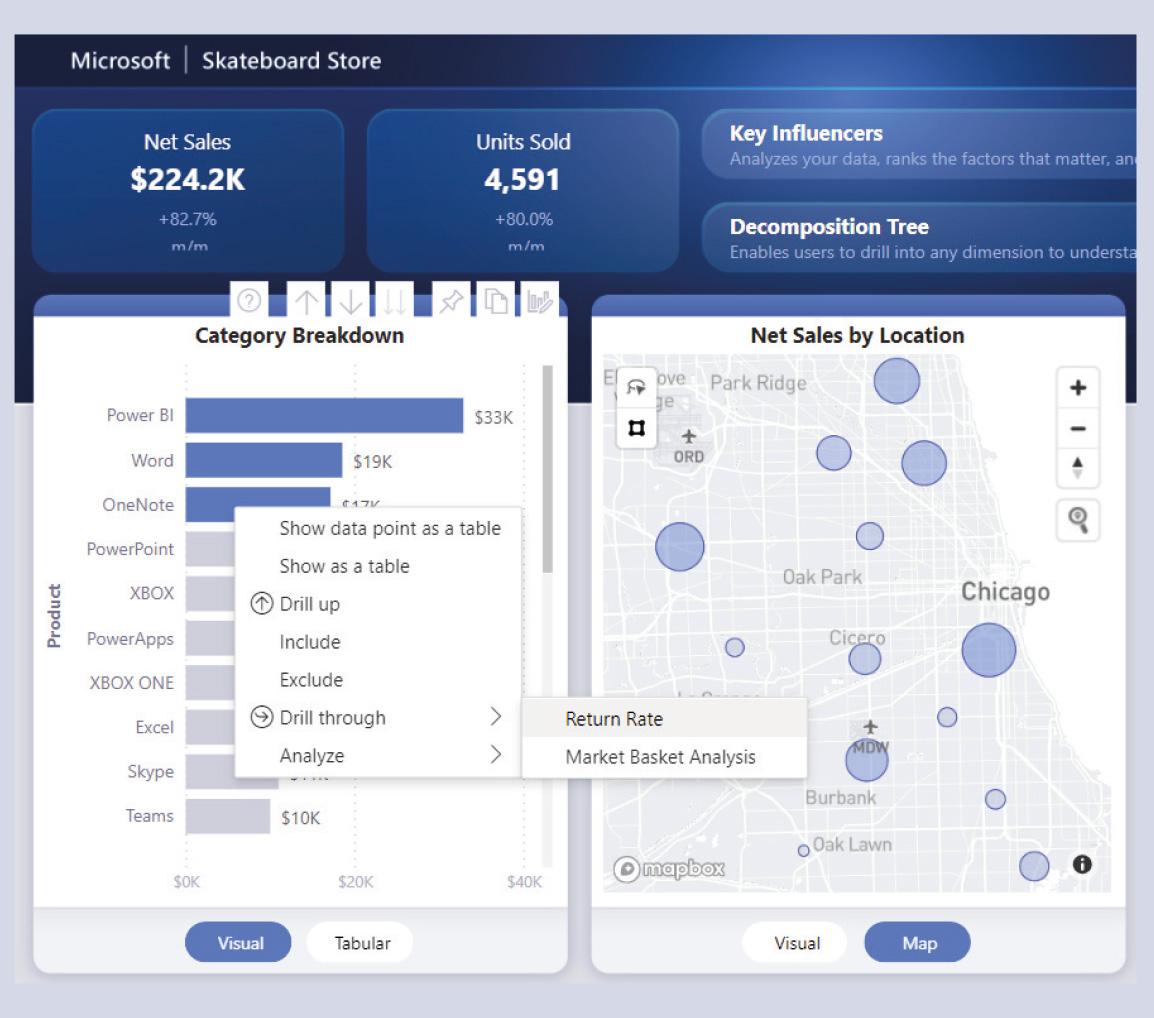Screen dimensions: 1154x1018
Task: Zoom out the map with minus button
Action: [x=1077, y=428]
